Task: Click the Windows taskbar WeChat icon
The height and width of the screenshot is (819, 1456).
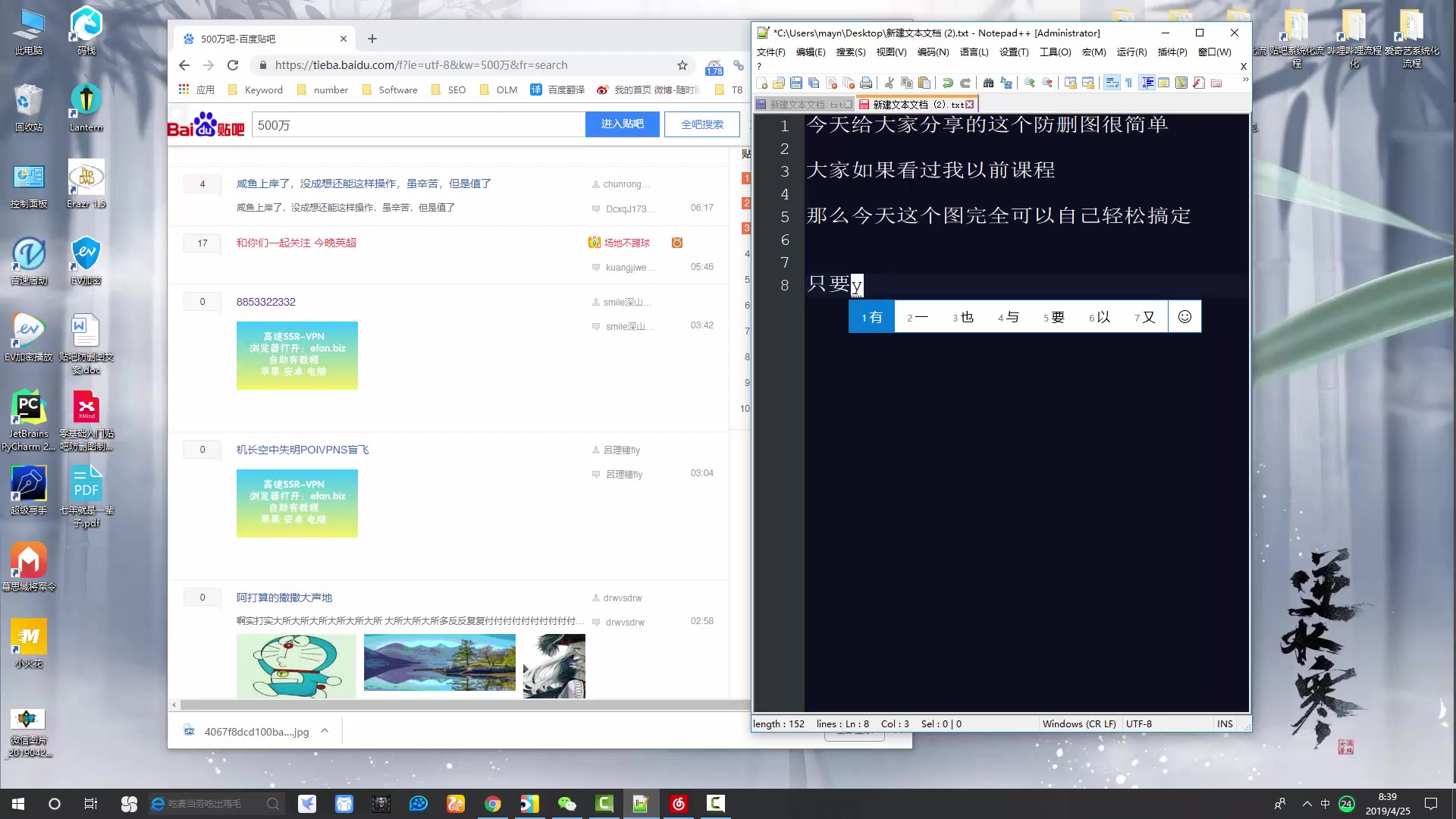Action: [567, 803]
